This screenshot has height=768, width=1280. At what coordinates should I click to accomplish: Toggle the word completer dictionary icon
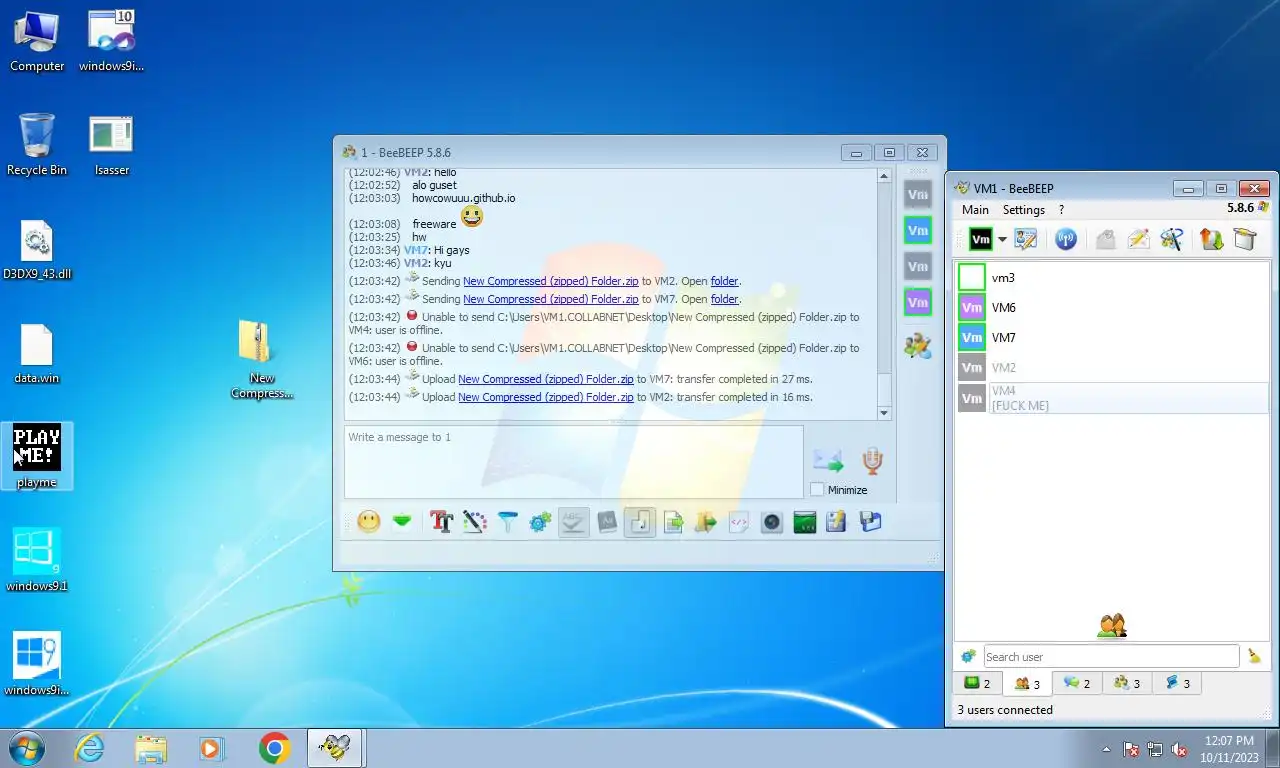(x=607, y=522)
